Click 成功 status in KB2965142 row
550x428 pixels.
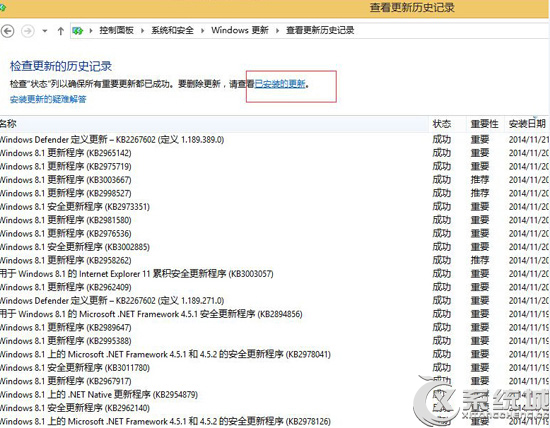[x=442, y=153]
